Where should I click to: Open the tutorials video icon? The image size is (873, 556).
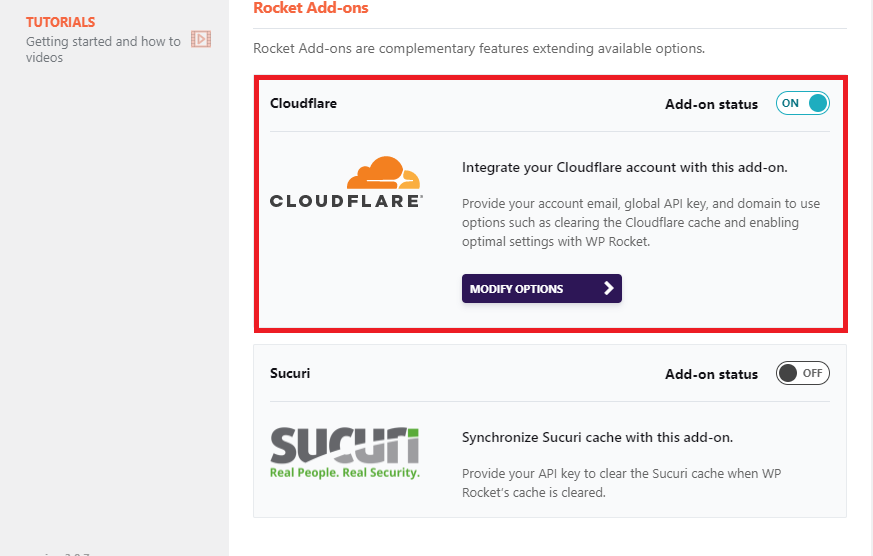click(x=201, y=39)
